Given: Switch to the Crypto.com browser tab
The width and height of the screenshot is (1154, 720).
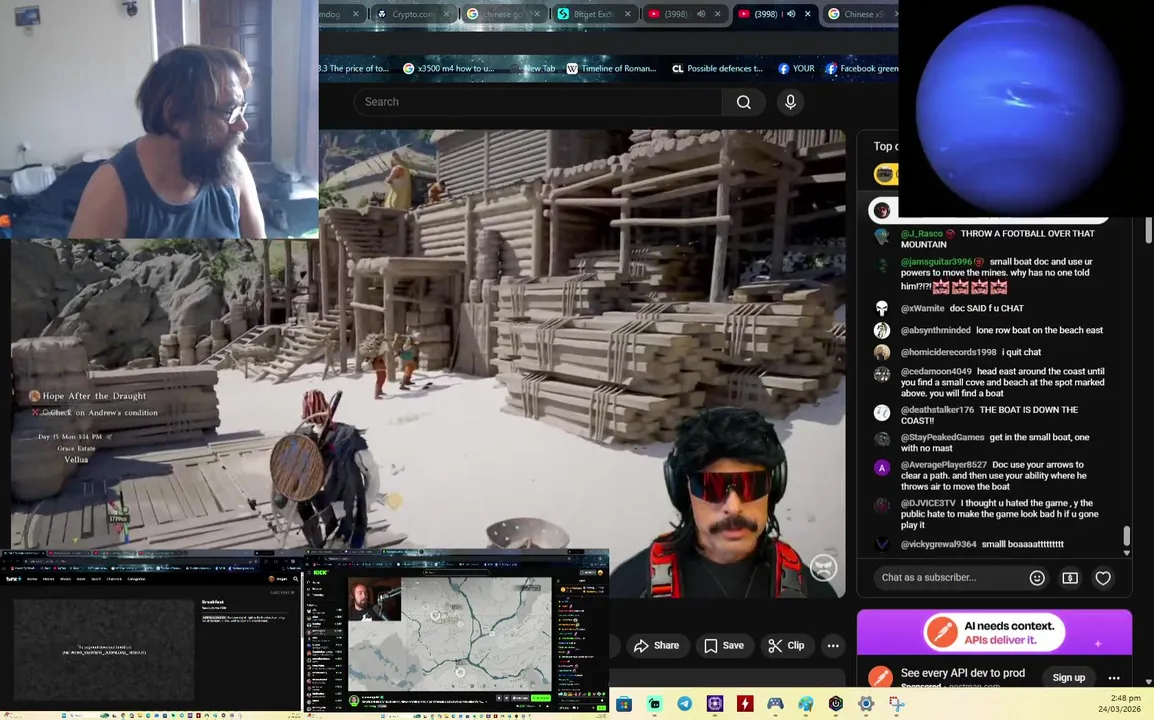Looking at the screenshot, I should (x=413, y=14).
